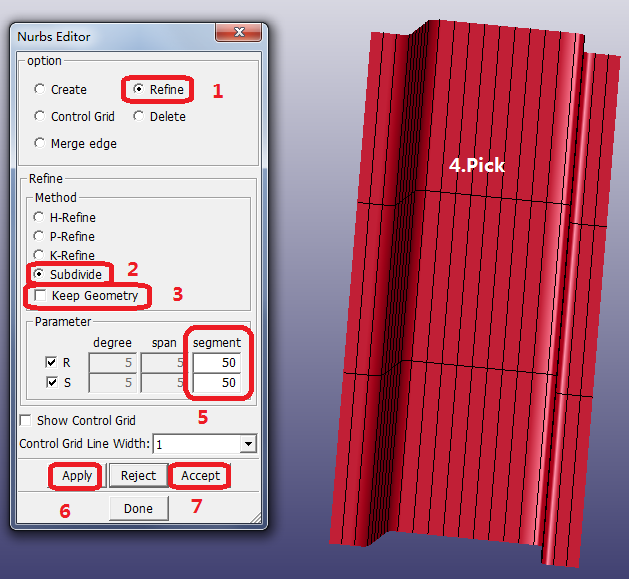
Task: Choose the Control Grid option
Action: click(x=40, y=116)
